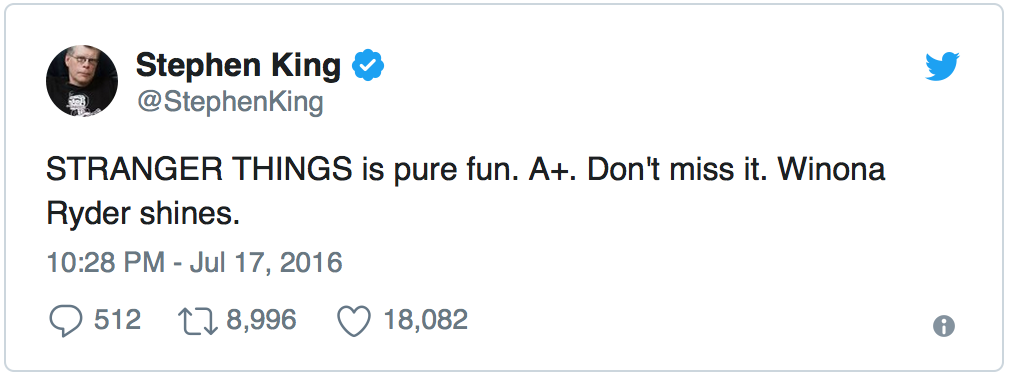Click the "Ryder shines." text line

point(143,214)
